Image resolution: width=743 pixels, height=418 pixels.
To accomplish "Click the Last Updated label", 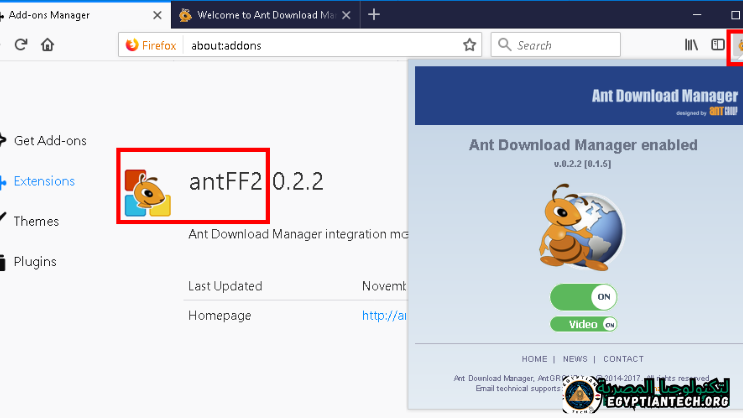I will [x=225, y=286].
